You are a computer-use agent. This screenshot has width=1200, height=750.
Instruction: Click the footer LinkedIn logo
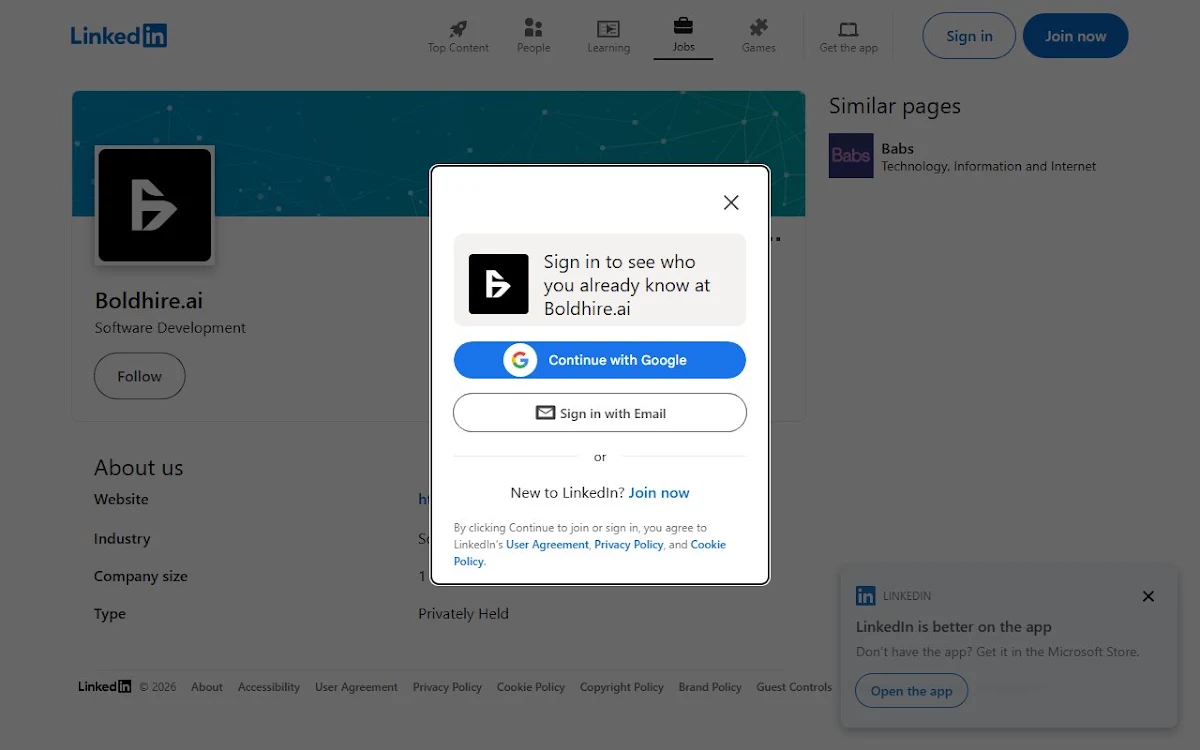pyautogui.click(x=105, y=687)
